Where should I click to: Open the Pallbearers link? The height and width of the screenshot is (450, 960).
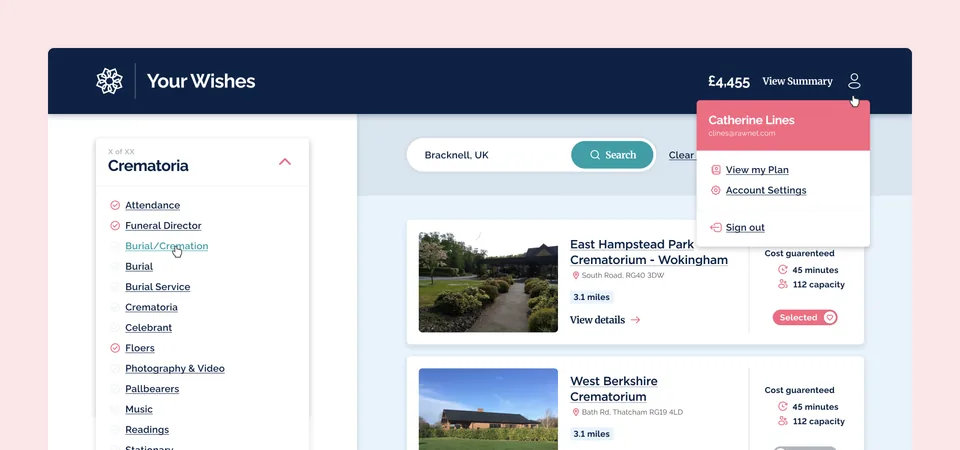pos(152,389)
